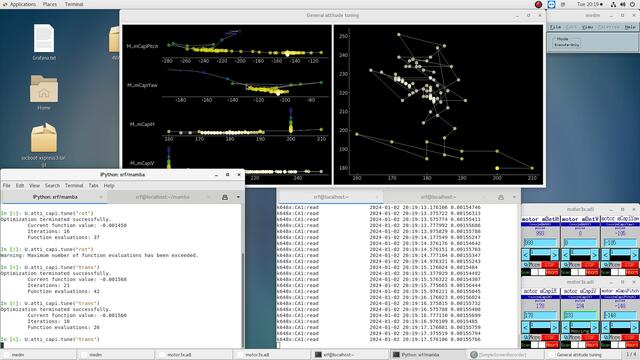This screenshot has width=640, height=360.
Task: Tweak mCapiV motor backward with '<' button
Action: pyautogui.click(x=566, y=327)
